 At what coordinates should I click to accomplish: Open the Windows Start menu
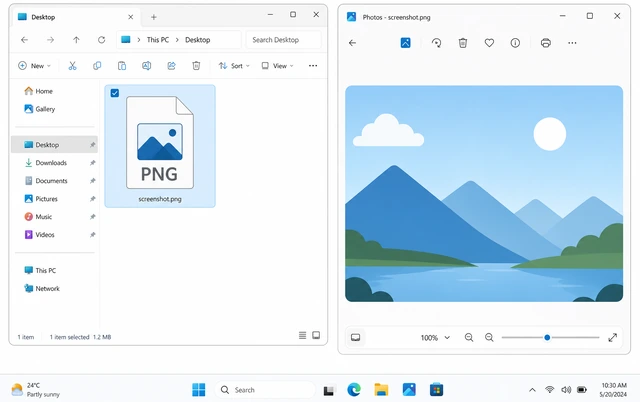tap(199, 390)
